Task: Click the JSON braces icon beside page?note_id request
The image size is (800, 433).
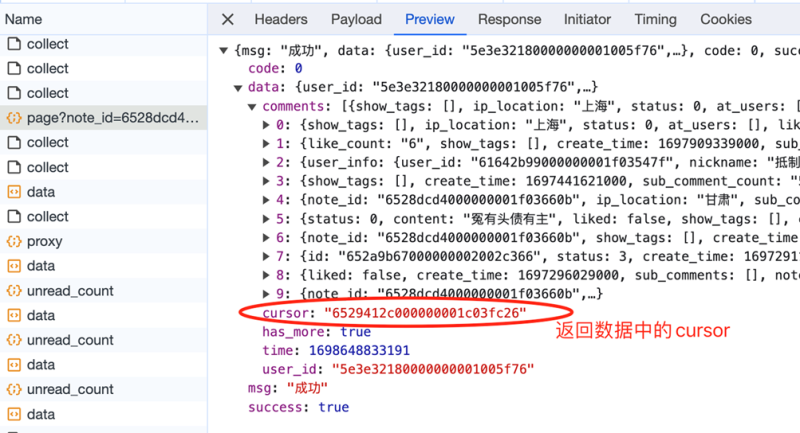Action: pyautogui.click(x=14, y=118)
